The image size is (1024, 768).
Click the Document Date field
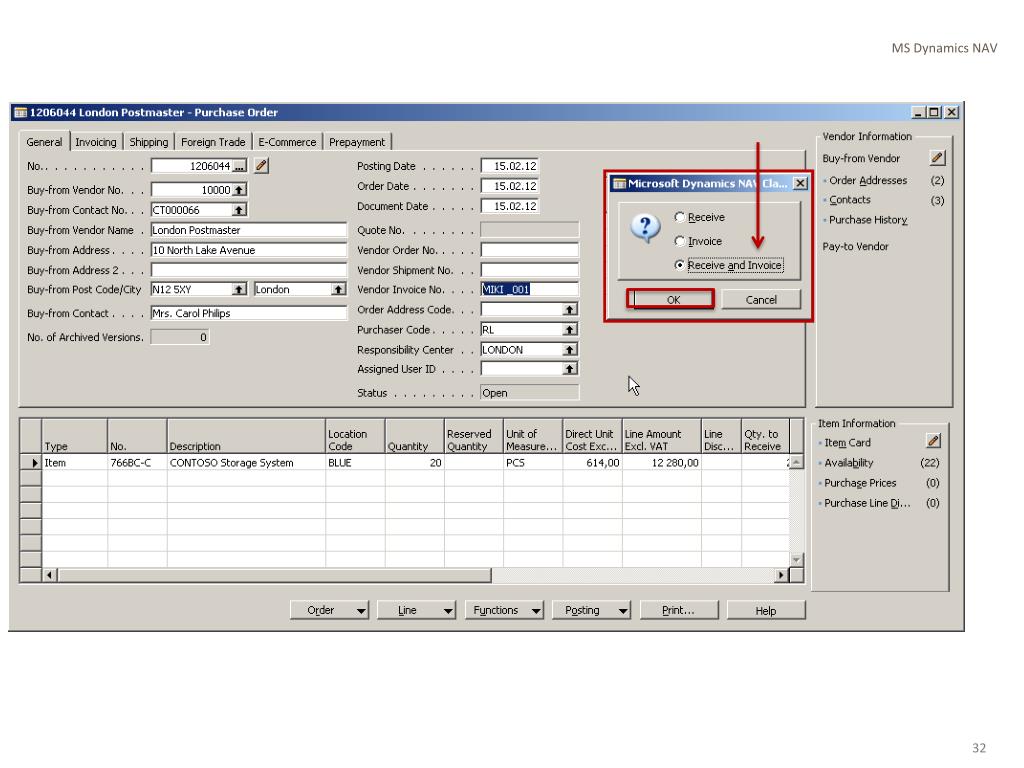pos(509,206)
